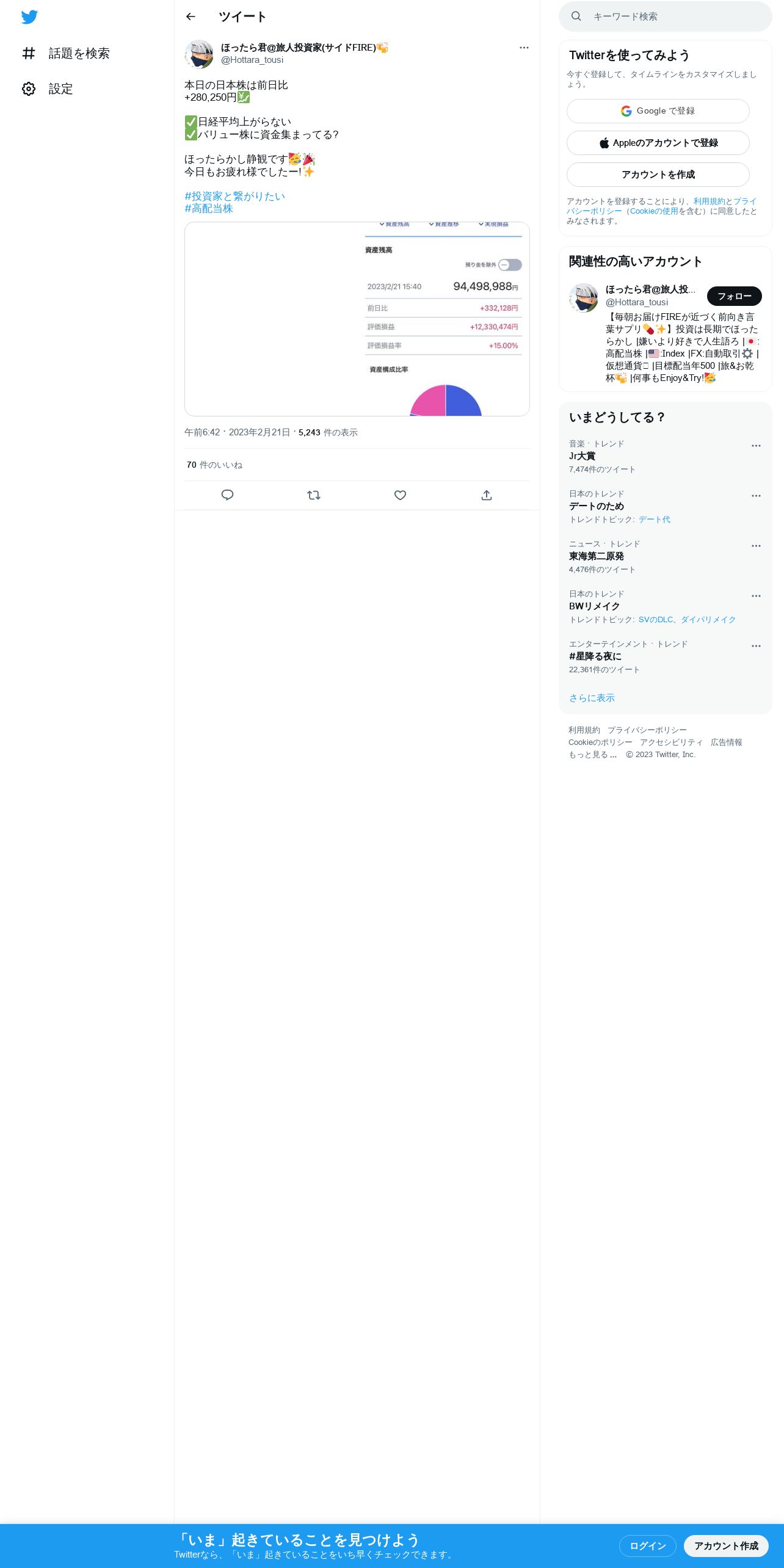Click tweet timestamp 午前6:42 2023年2月21日

(x=238, y=432)
